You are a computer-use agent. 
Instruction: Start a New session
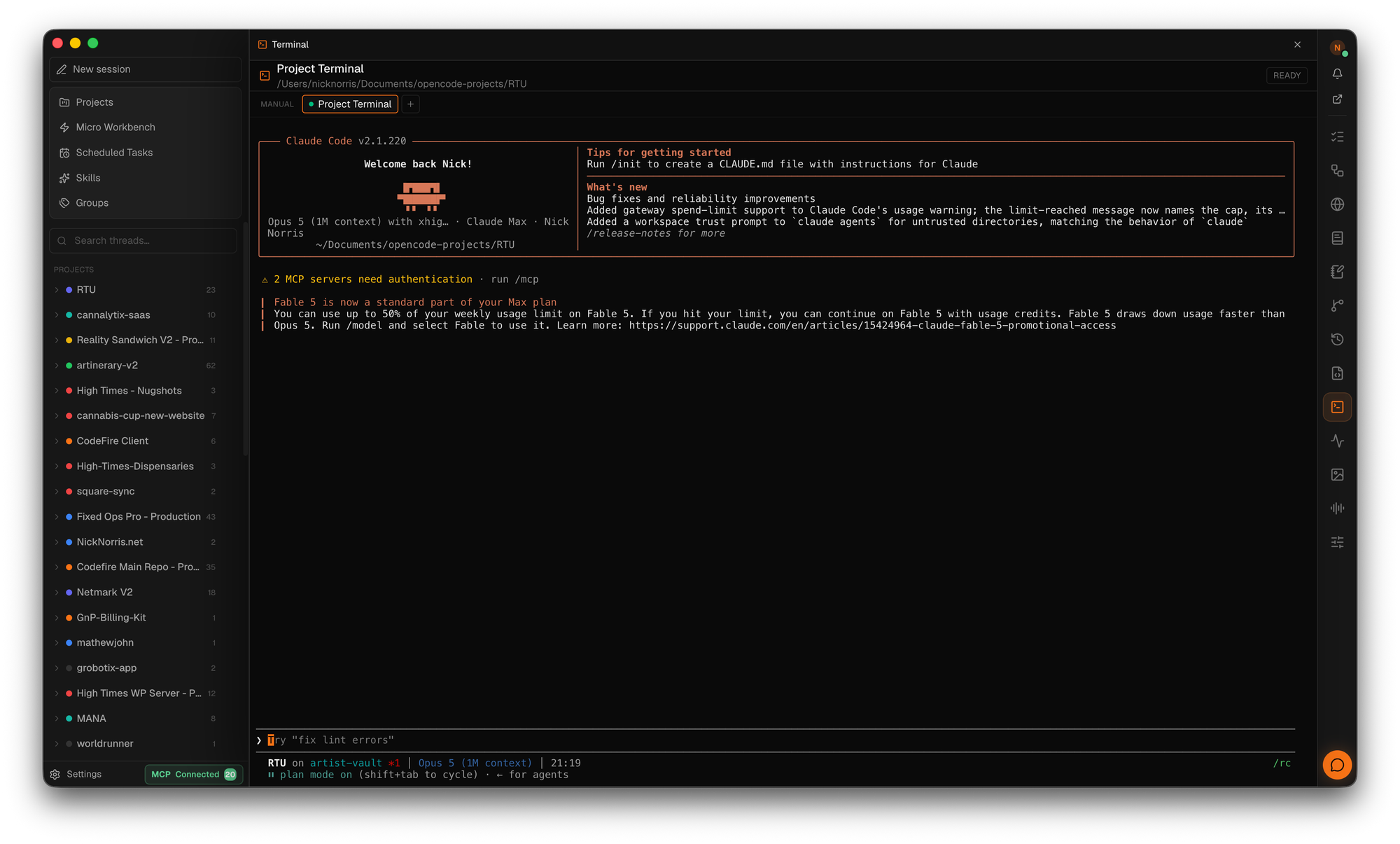point(145,69)
